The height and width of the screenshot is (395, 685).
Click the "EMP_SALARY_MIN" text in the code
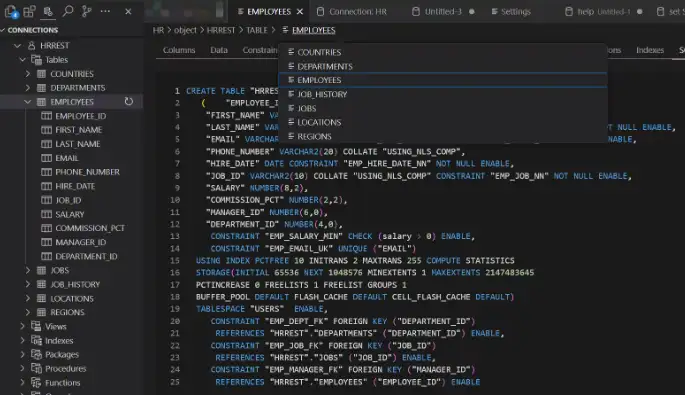pyautogui.click(x=304, y=236)
